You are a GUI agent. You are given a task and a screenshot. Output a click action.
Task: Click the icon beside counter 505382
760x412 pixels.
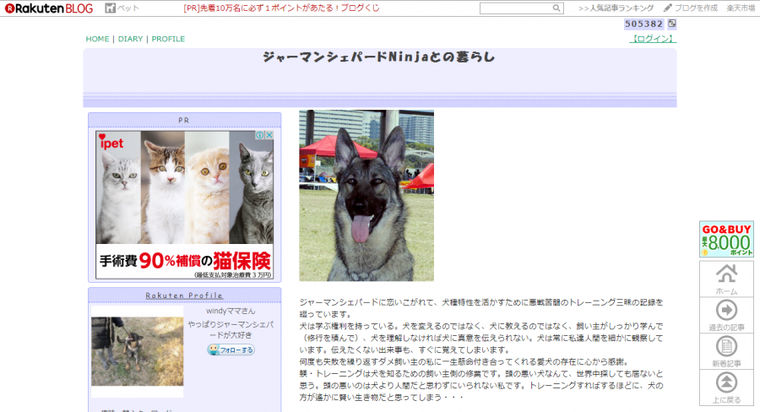tap(672, 23)
